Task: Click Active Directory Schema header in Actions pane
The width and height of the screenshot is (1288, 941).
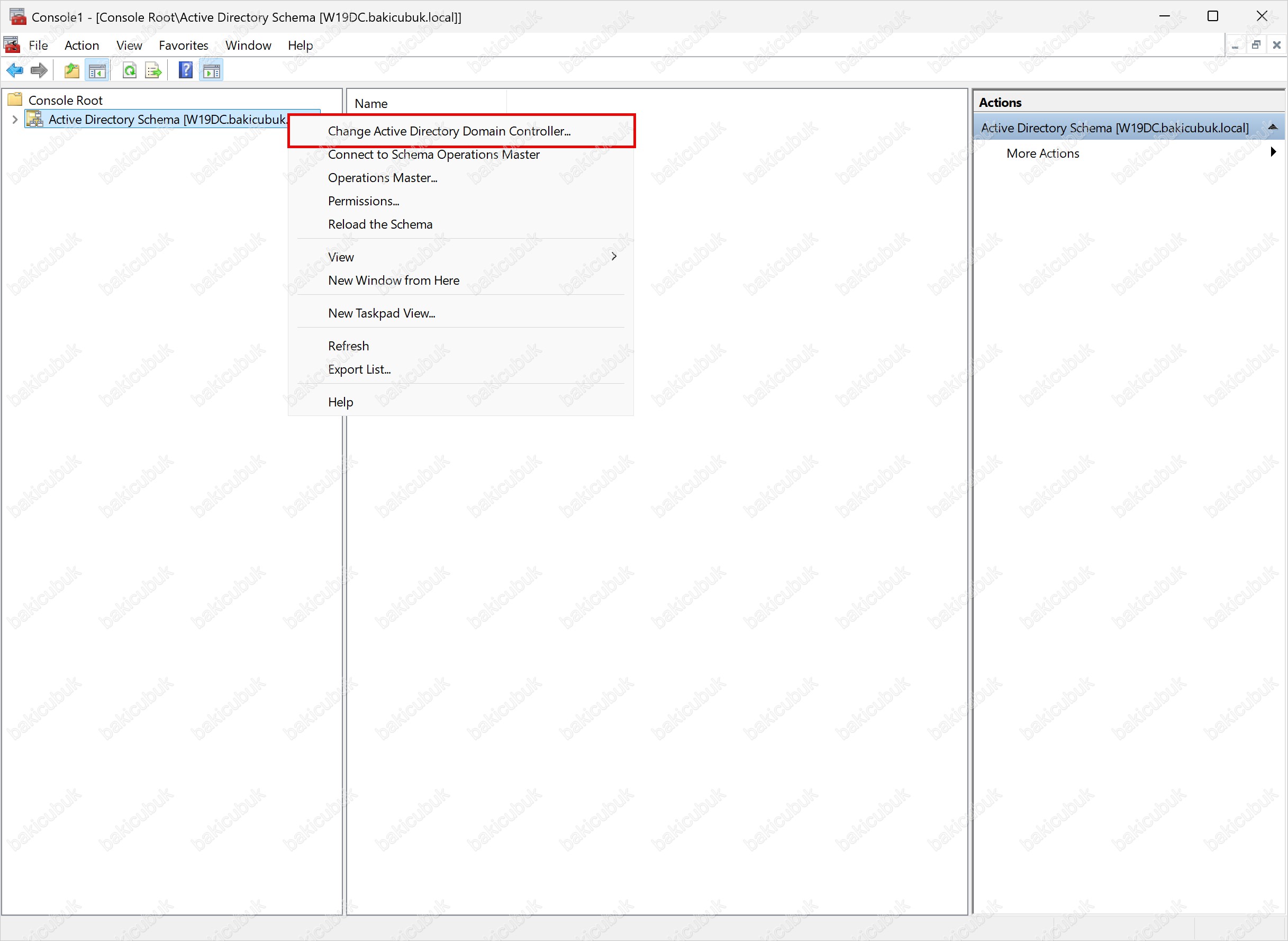Action: point(1128,128)
